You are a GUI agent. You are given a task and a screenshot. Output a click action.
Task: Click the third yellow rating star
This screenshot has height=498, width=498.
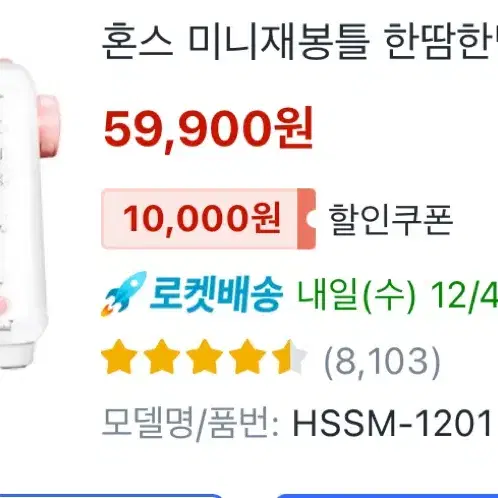[204, 357]
